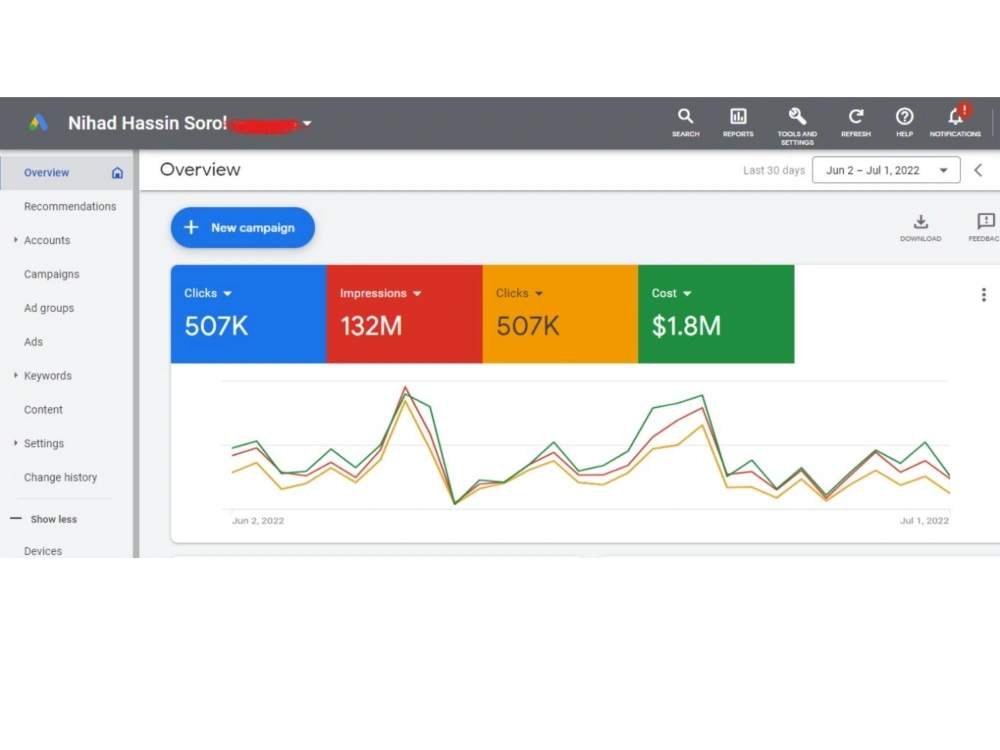Open Change history in the sidebar
The width and height of the screenshot is (1000, 750).
[x=61, y=477]
